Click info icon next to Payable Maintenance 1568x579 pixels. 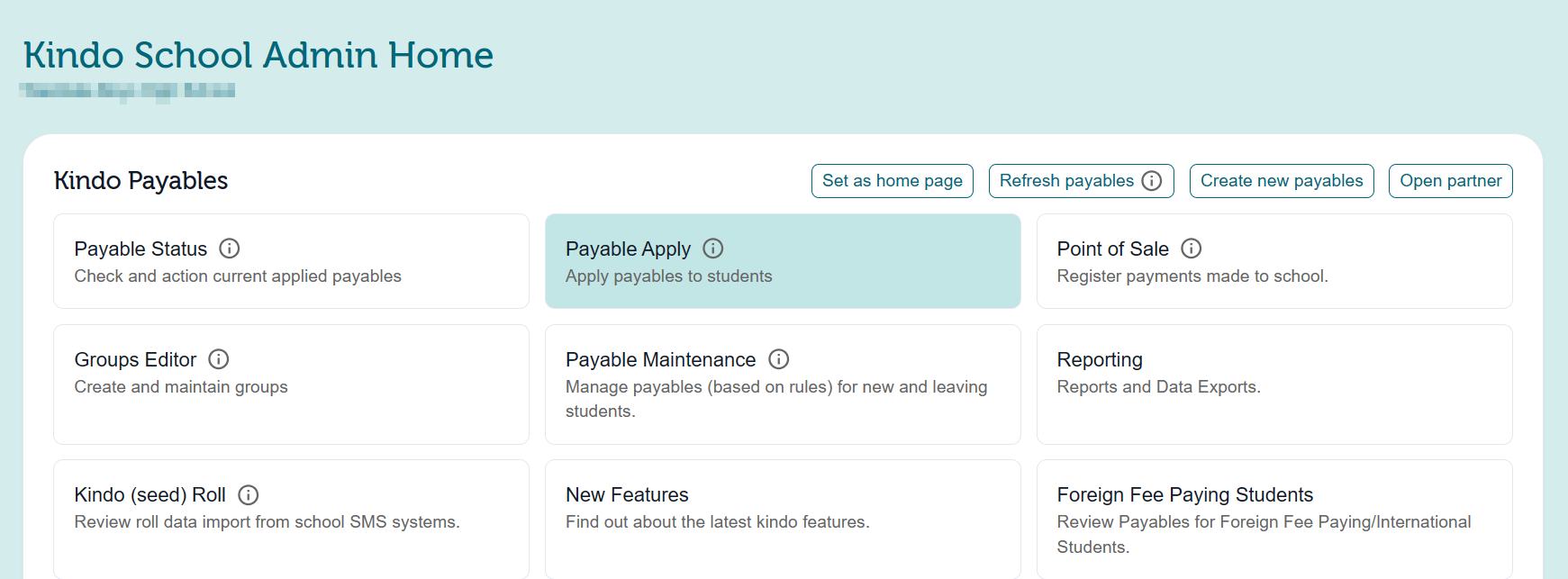click(x=779, y=359)
